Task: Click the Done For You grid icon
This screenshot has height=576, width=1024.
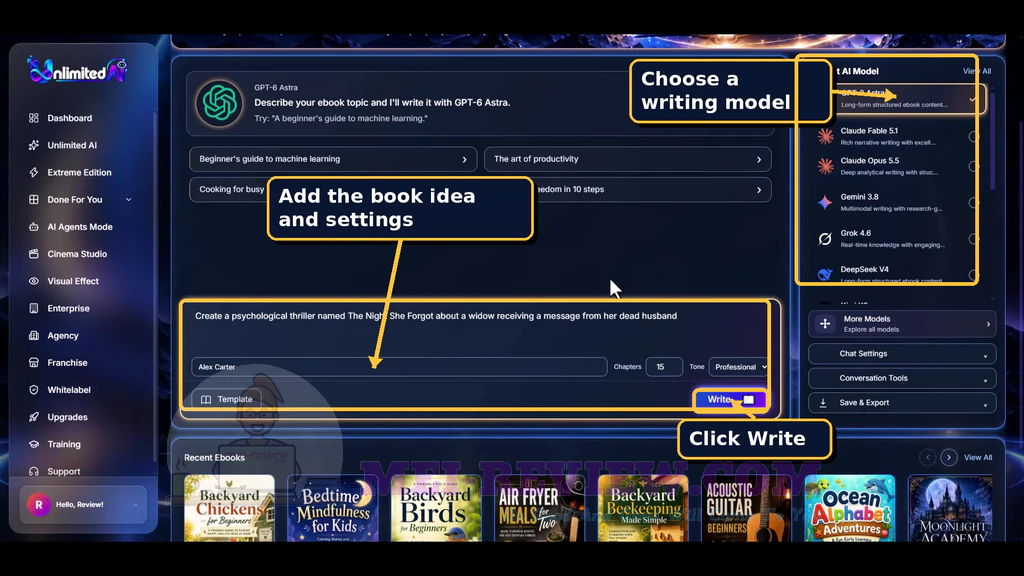Action: (34, 199)
